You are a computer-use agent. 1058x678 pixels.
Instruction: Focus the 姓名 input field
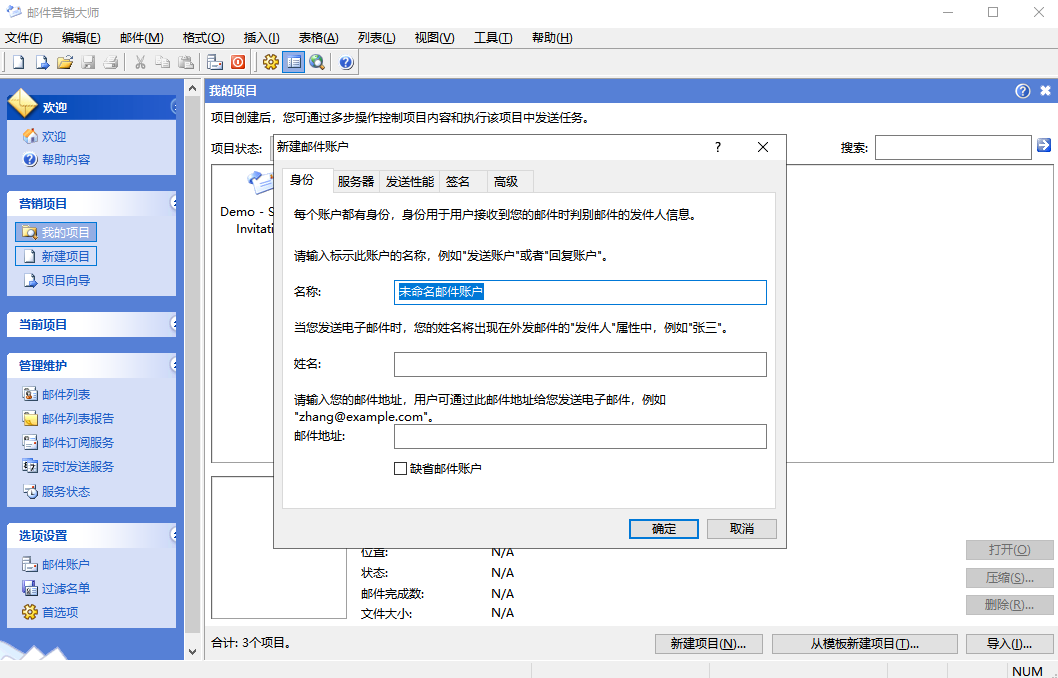tap(580, 364)
